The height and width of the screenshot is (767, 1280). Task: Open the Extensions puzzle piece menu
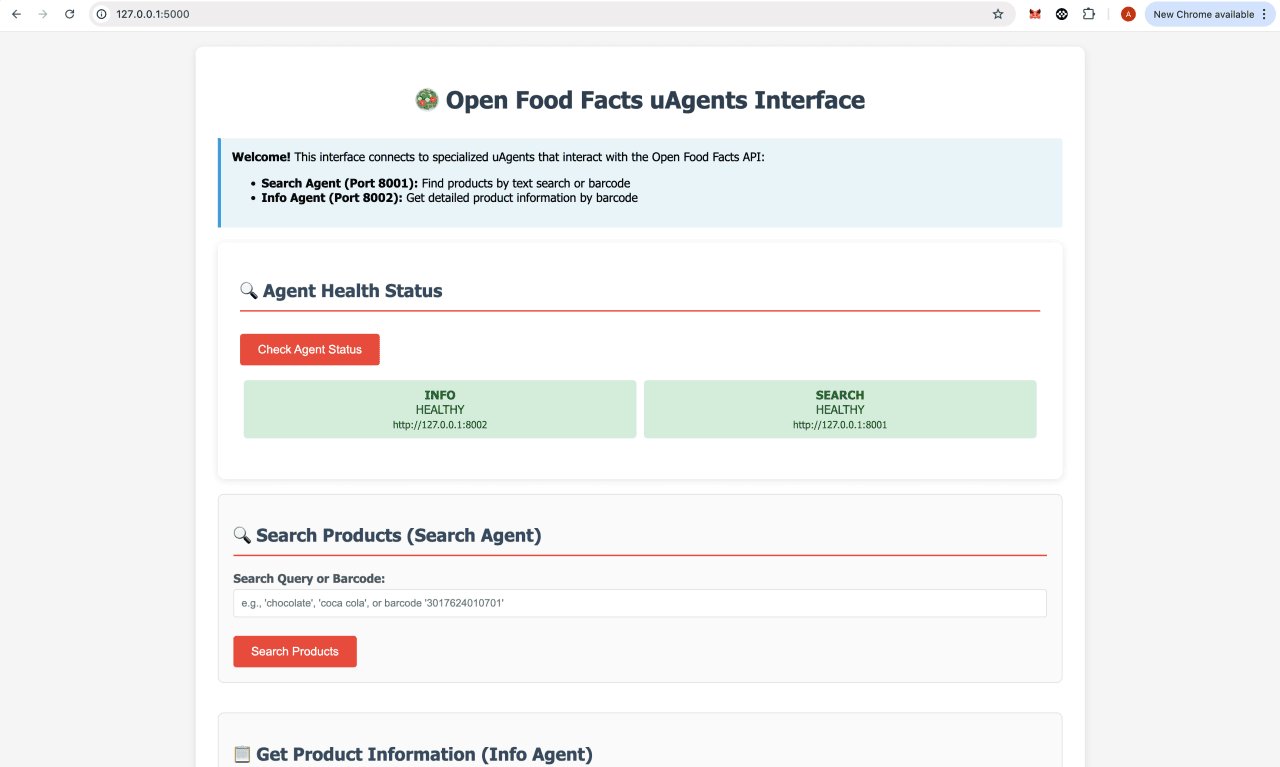(1089, 14)
